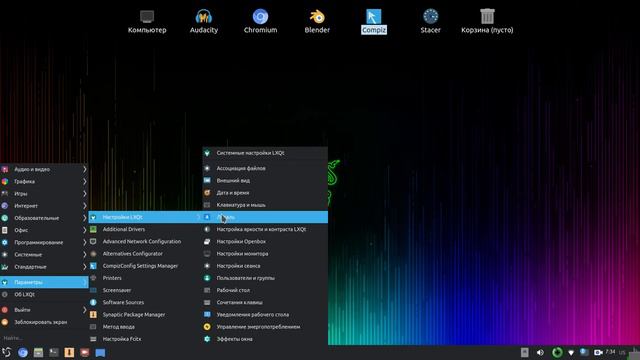Open Сочетания клавиш settings
The height and width of the screenshot is (360, 640).
coord(265,302)
